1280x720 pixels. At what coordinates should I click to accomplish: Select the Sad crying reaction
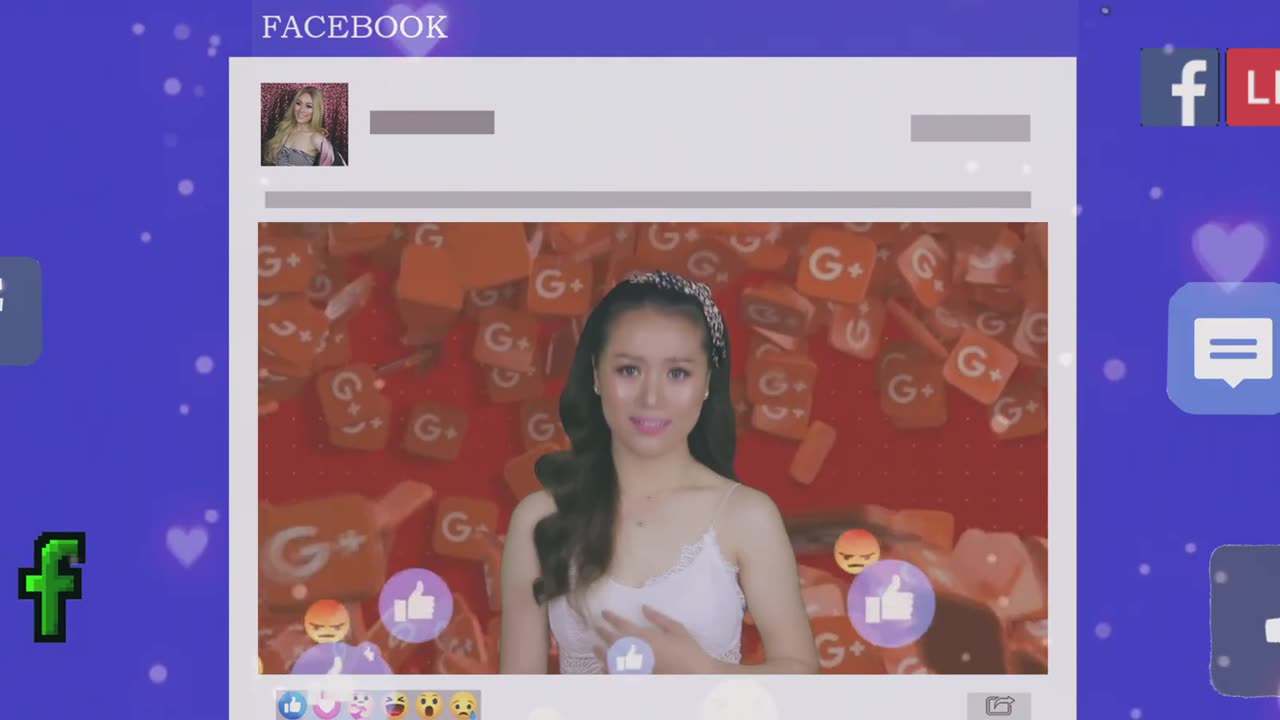pos(463,706)
